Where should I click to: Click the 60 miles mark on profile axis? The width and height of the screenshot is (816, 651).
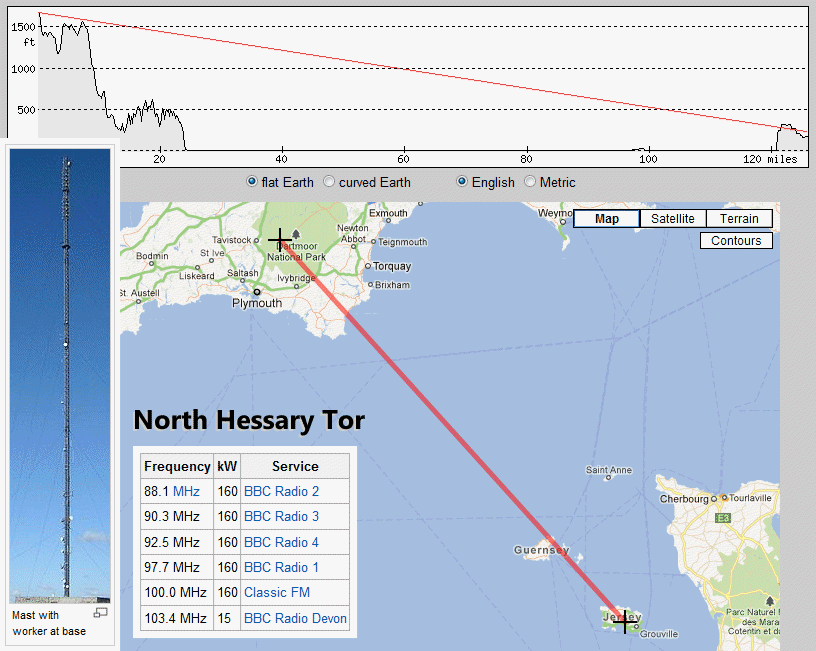[403, 159]
